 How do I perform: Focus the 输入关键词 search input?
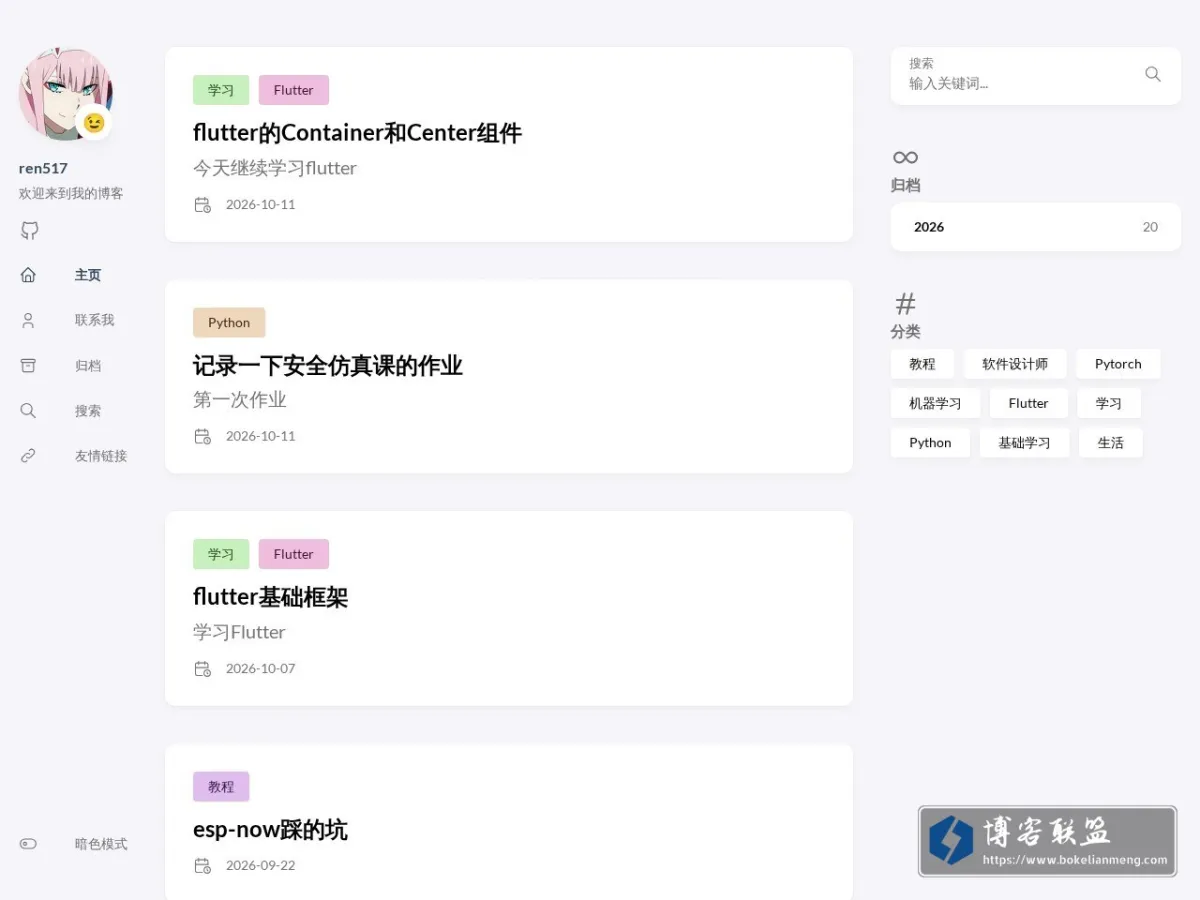1018,84
